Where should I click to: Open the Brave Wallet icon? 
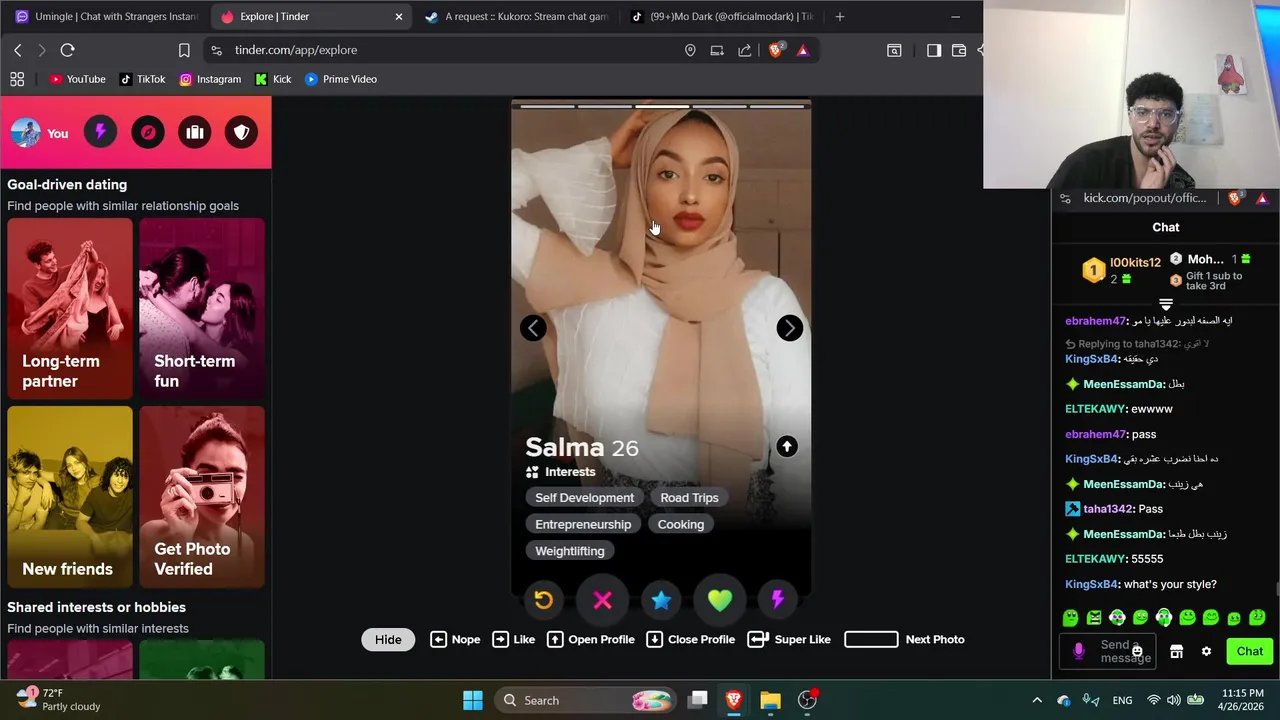coord(959,50)
